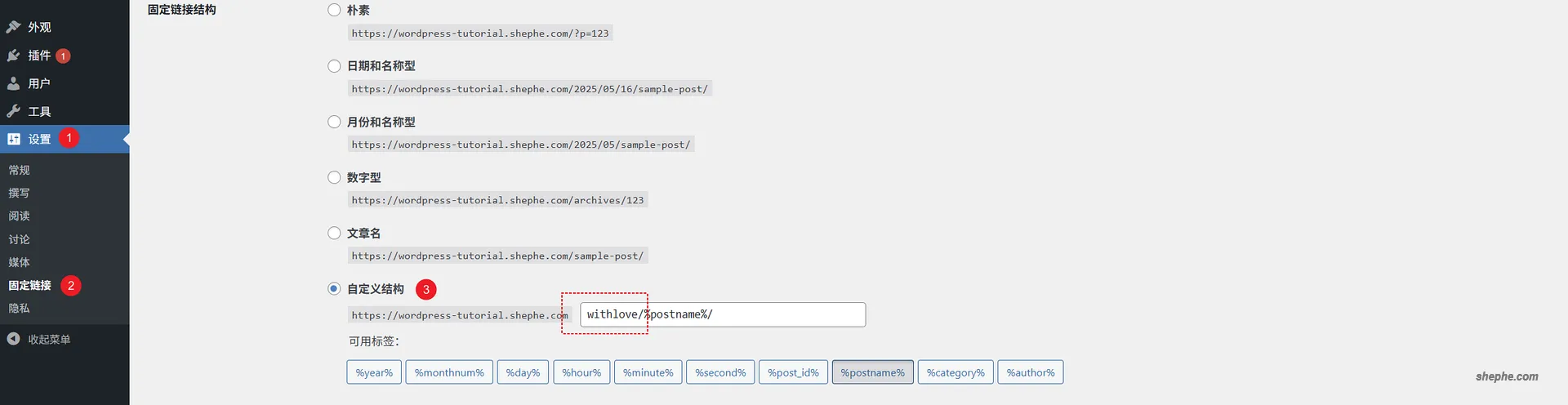Click the Tools (工具) wrench icon
1568x405 pixels.
click(x=13, y=111)
